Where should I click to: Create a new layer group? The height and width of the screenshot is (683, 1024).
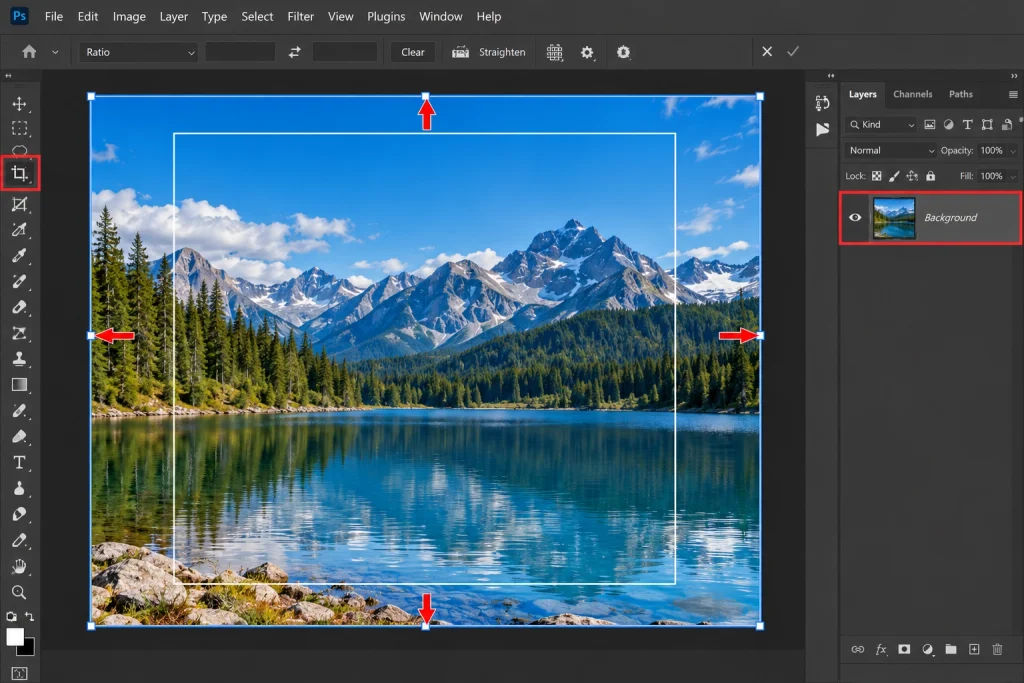pos(951,649)
